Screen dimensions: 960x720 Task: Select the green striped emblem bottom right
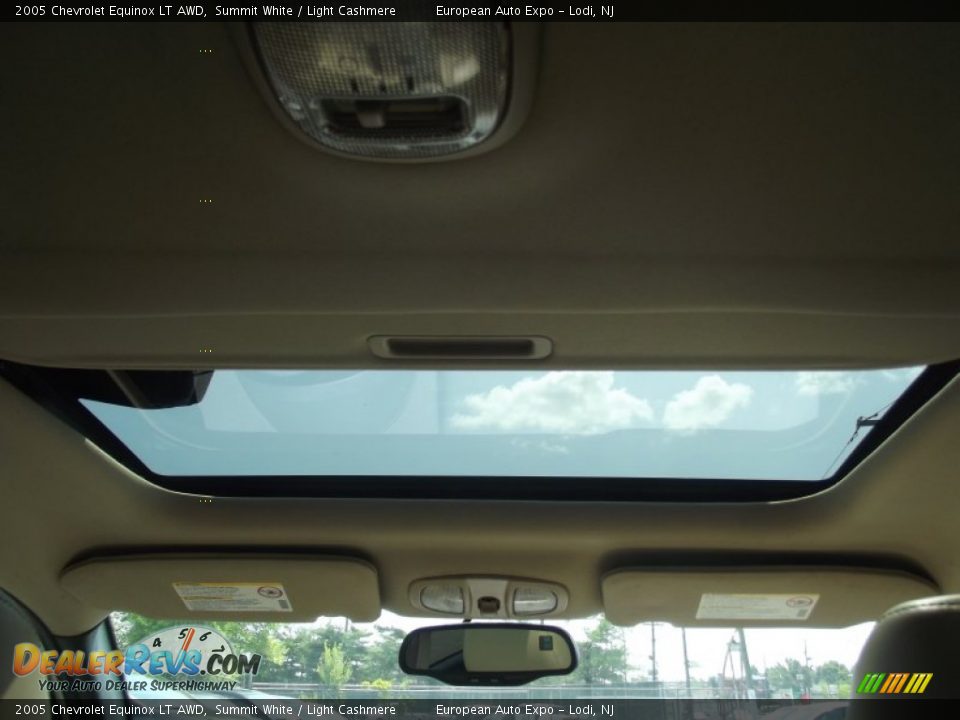898,683
